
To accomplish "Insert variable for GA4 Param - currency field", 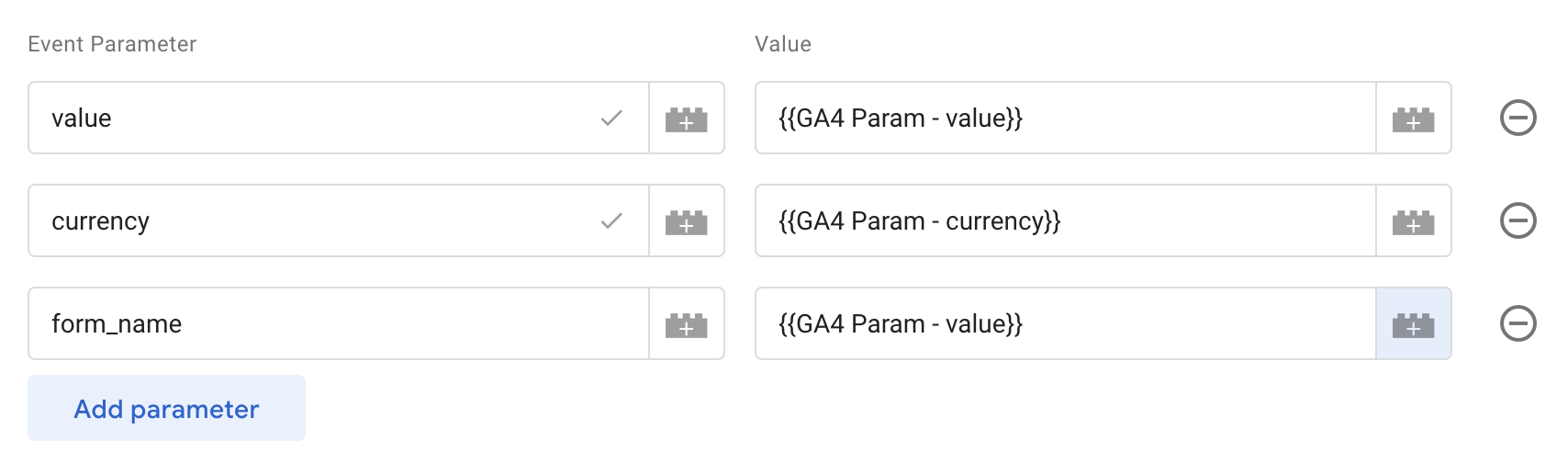I will (x=1413, y=221).
